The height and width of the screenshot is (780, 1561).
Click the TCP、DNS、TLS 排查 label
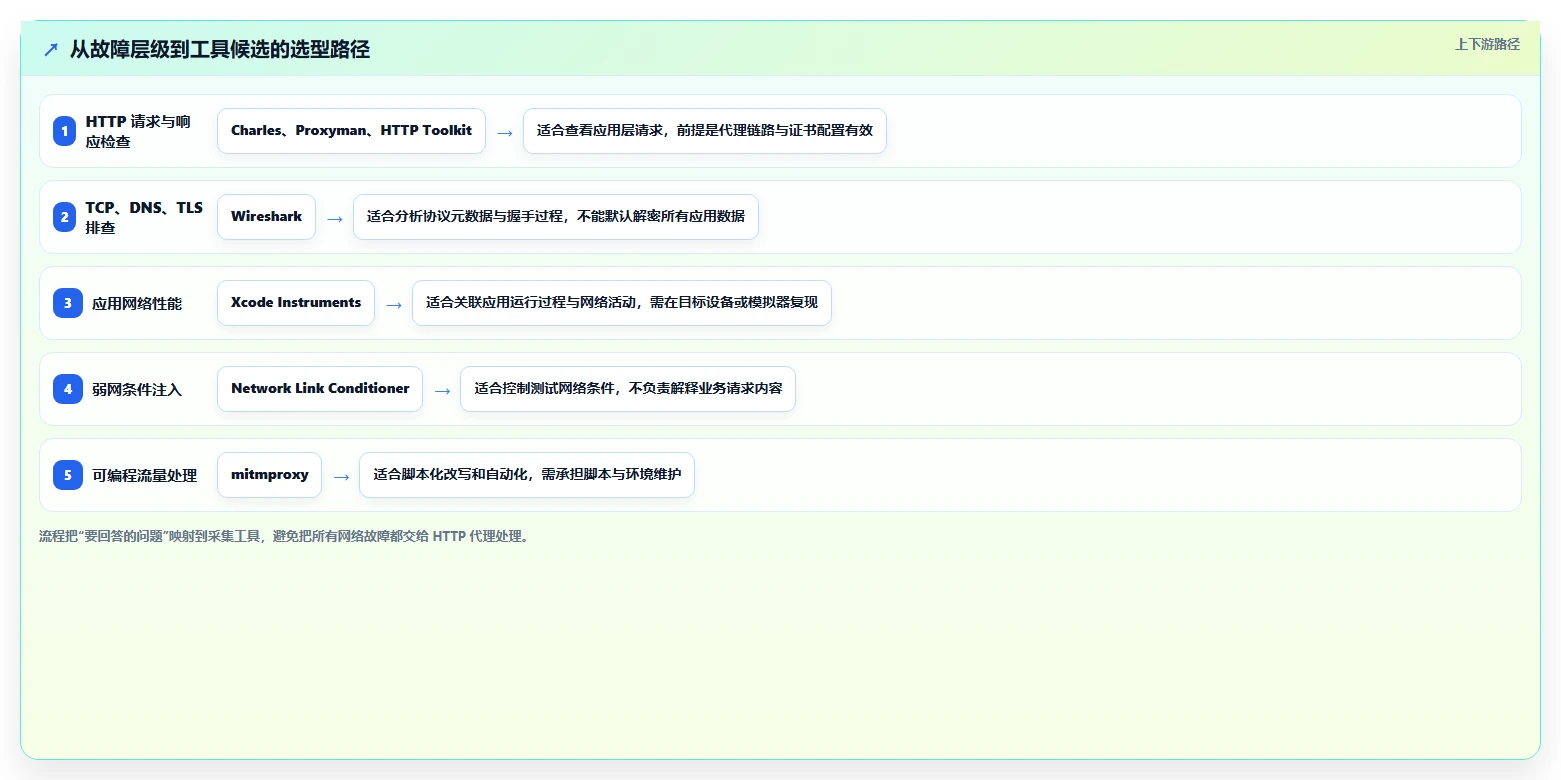(144, 217)
